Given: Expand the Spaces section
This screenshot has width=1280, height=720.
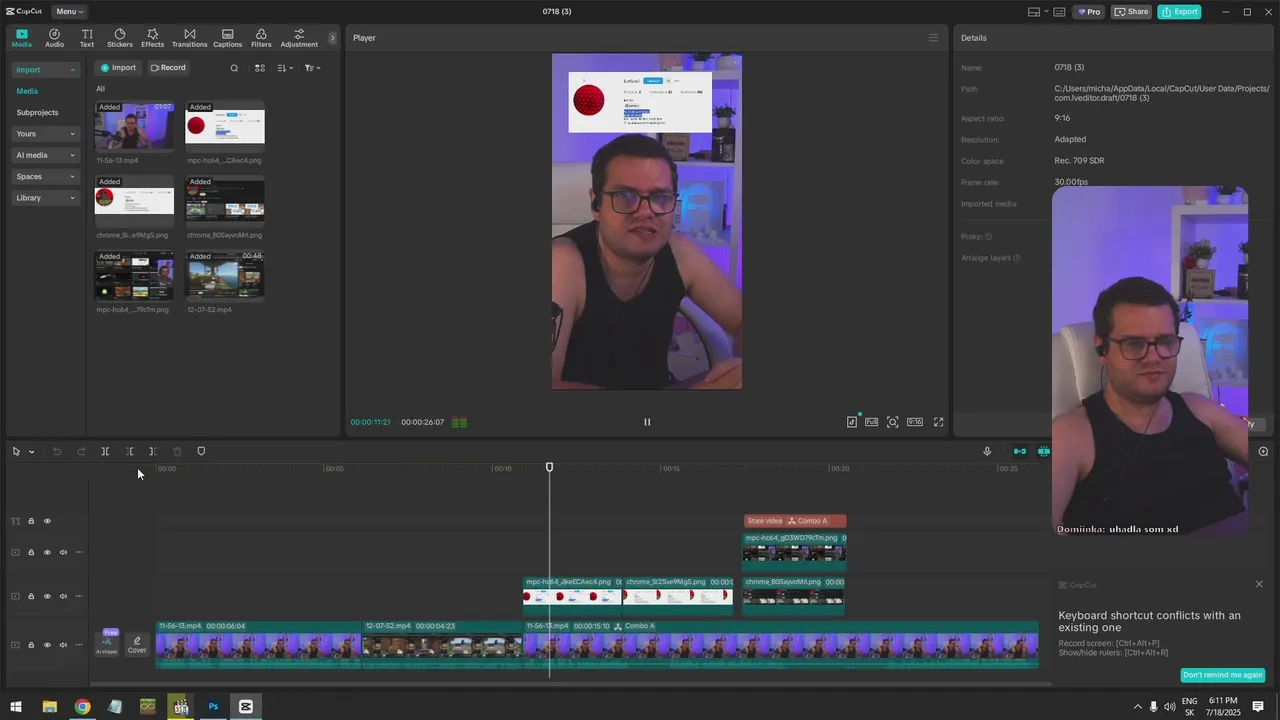Looking at the screenshot, I should pyautogui.click(x=46, y=176).
